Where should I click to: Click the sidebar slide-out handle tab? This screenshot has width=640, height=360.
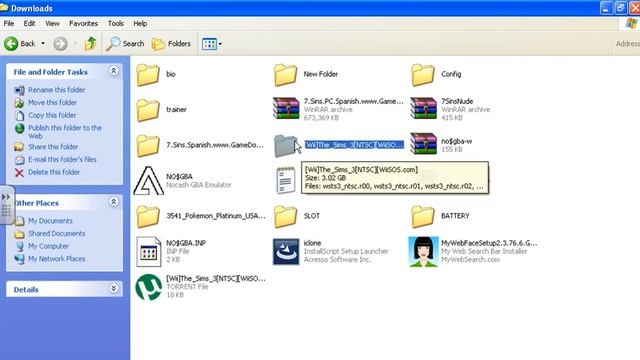[7, 205]
